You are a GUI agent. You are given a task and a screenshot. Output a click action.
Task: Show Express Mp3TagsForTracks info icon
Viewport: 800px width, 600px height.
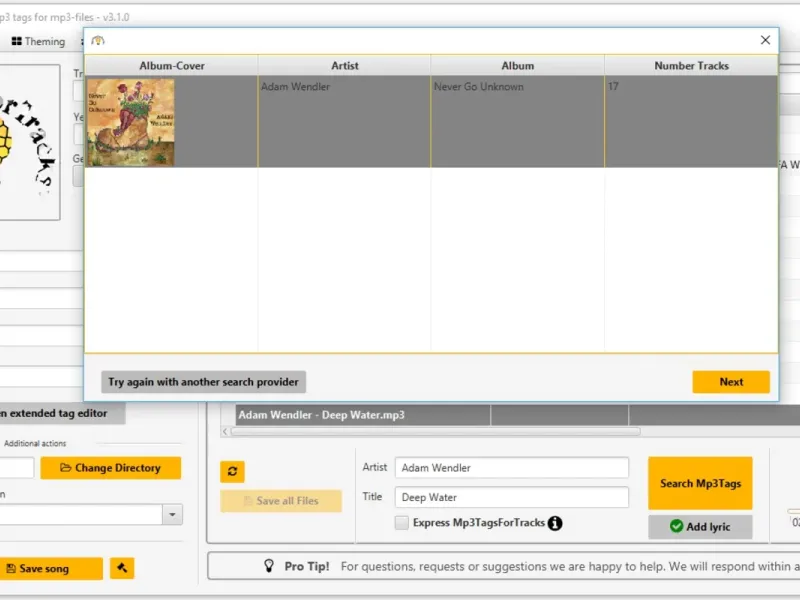click(555, 523)
